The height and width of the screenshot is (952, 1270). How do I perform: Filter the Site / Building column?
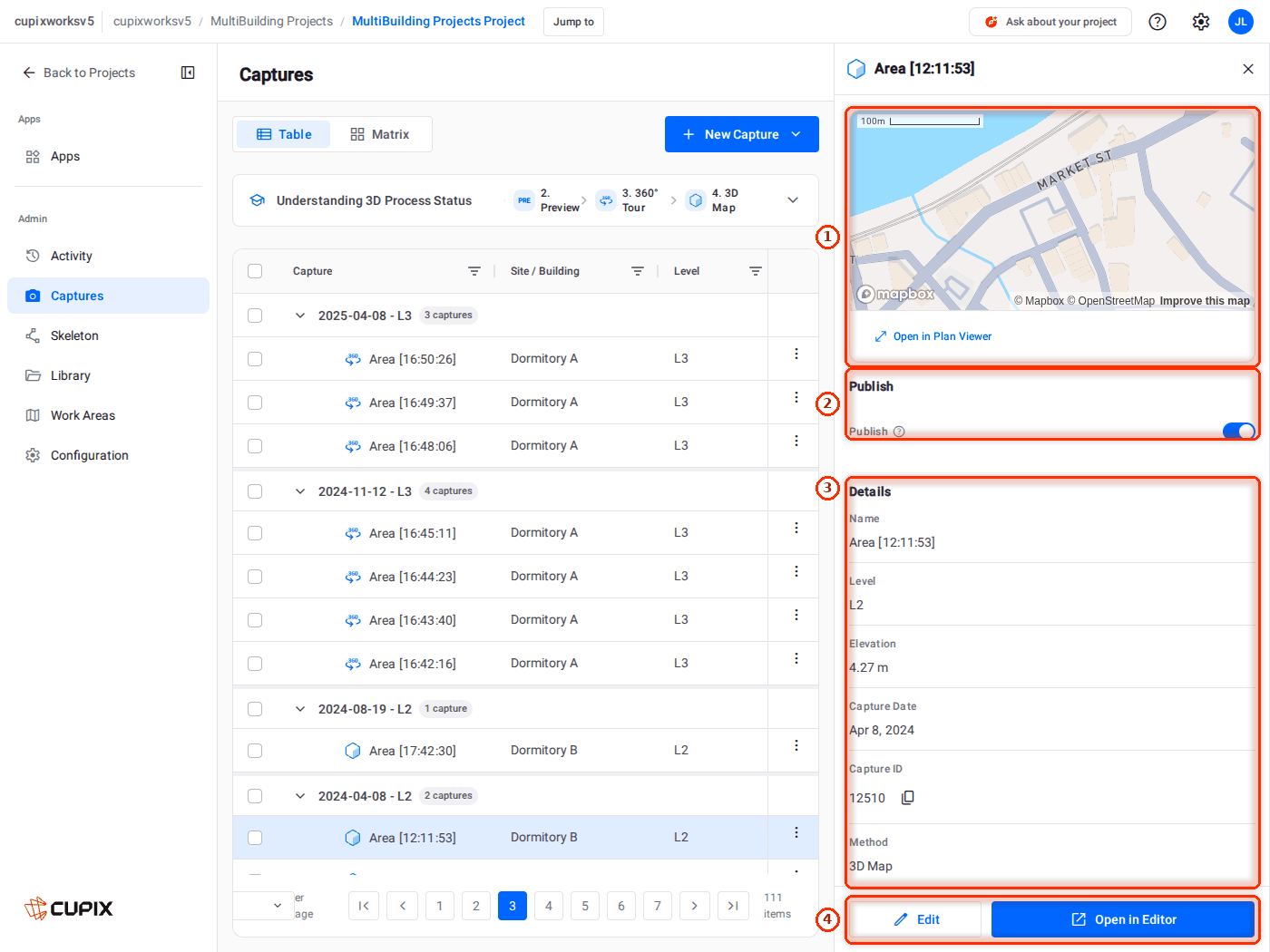point(638,271)
